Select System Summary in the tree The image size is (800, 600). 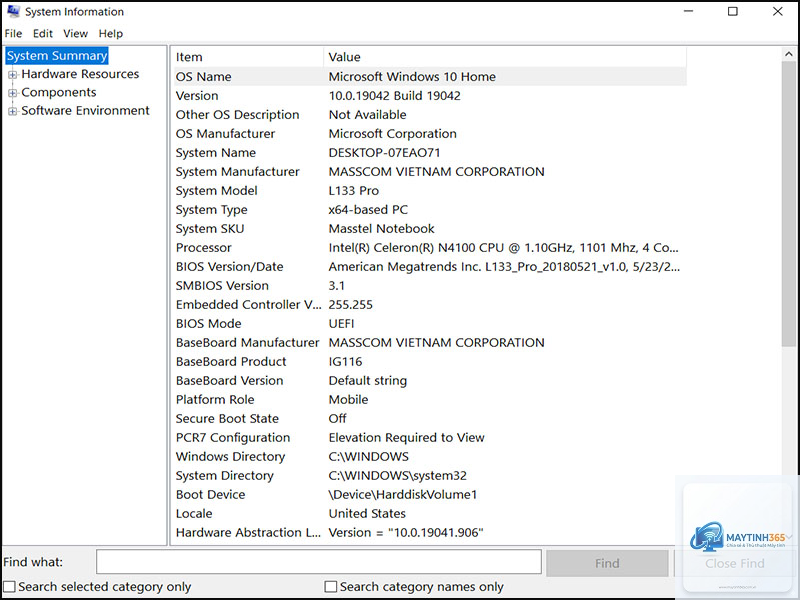57,56
